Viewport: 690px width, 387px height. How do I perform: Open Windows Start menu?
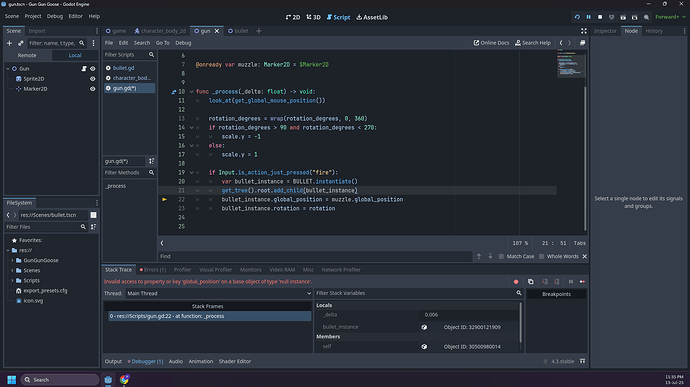pos(11,380)
